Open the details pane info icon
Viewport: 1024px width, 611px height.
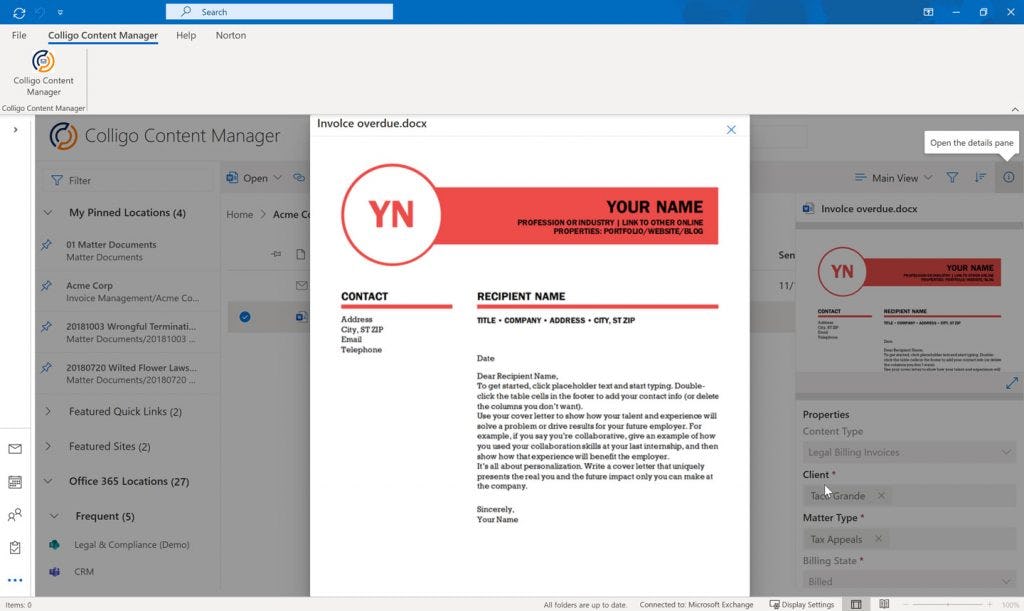[1009, 177]
